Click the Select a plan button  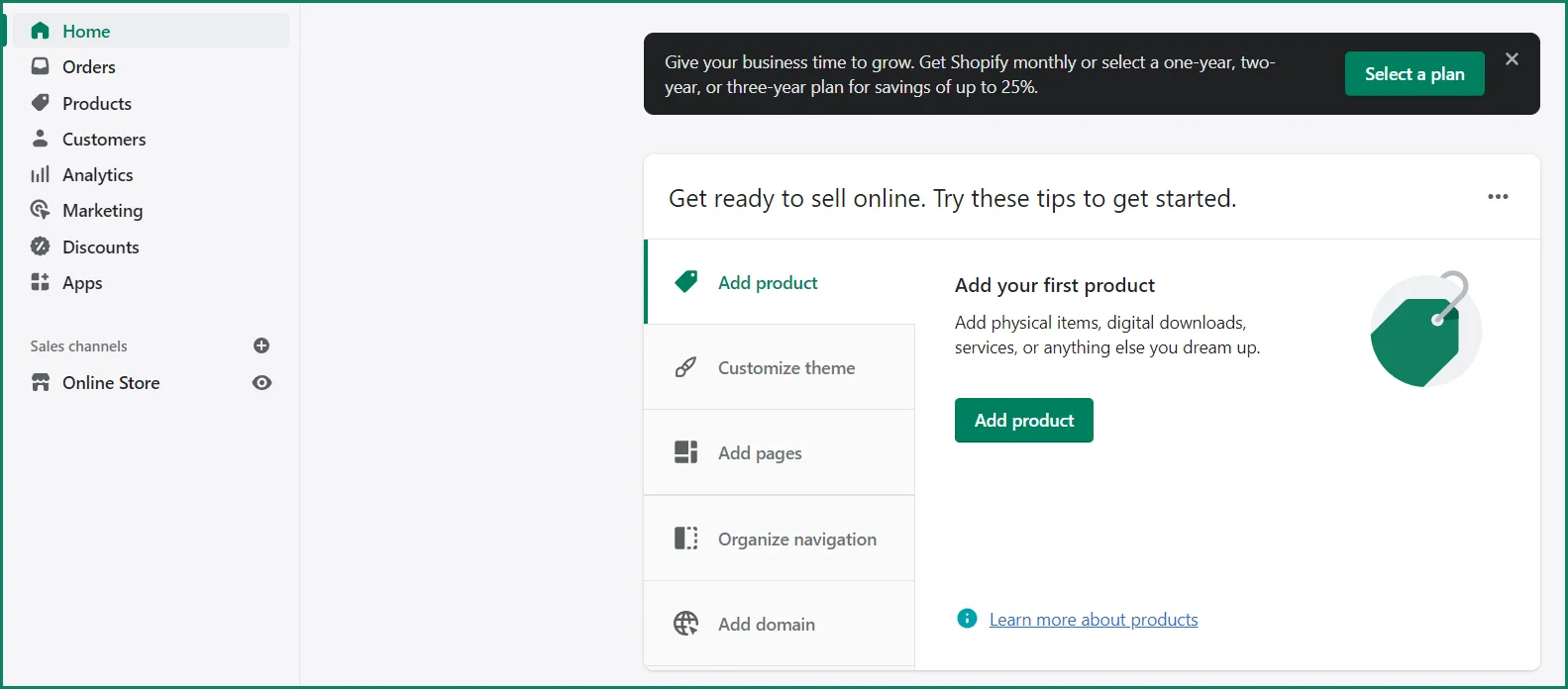click(1414, 73)
